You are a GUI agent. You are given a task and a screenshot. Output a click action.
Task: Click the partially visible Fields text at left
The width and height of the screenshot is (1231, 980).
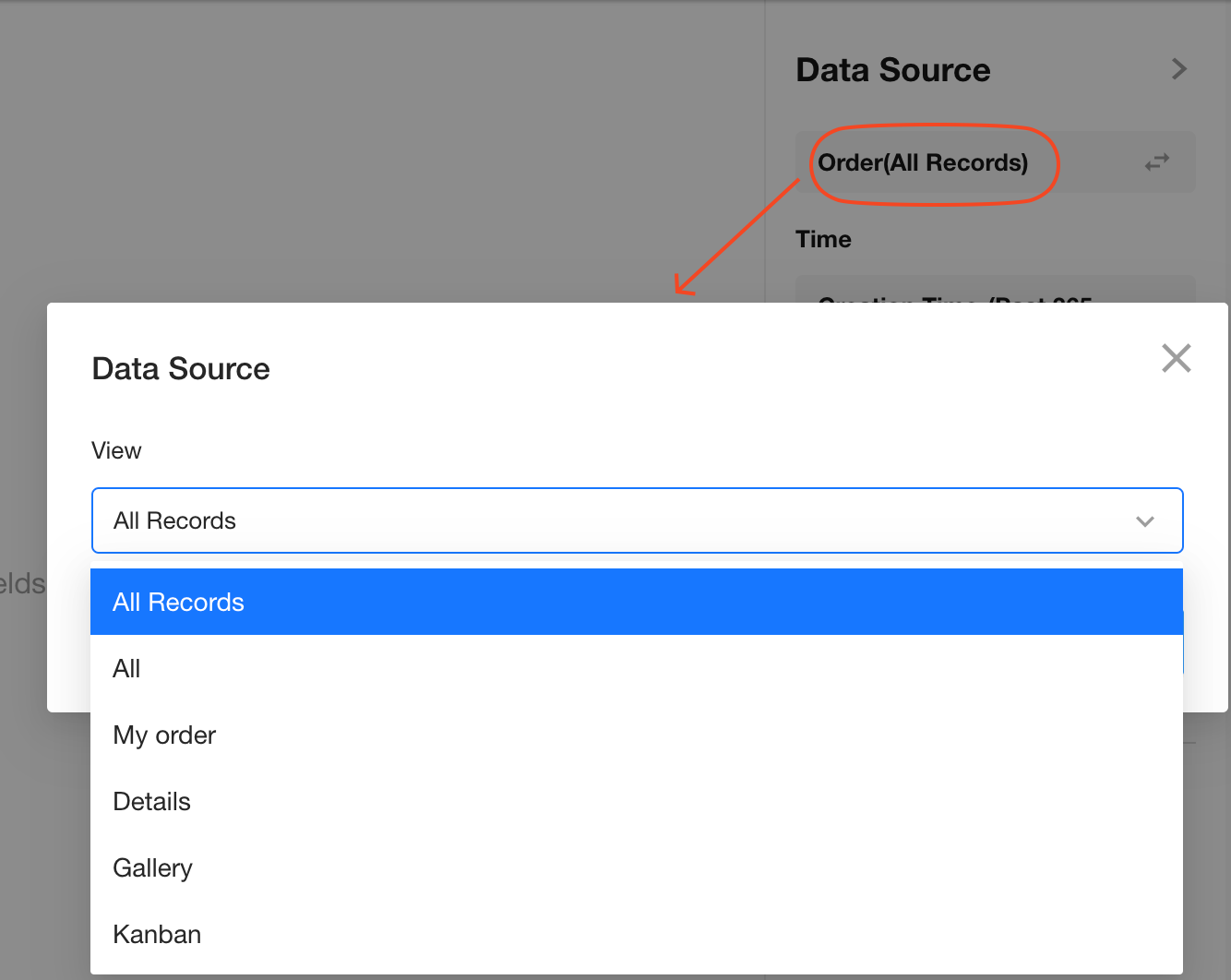click(x=22, y=583)
